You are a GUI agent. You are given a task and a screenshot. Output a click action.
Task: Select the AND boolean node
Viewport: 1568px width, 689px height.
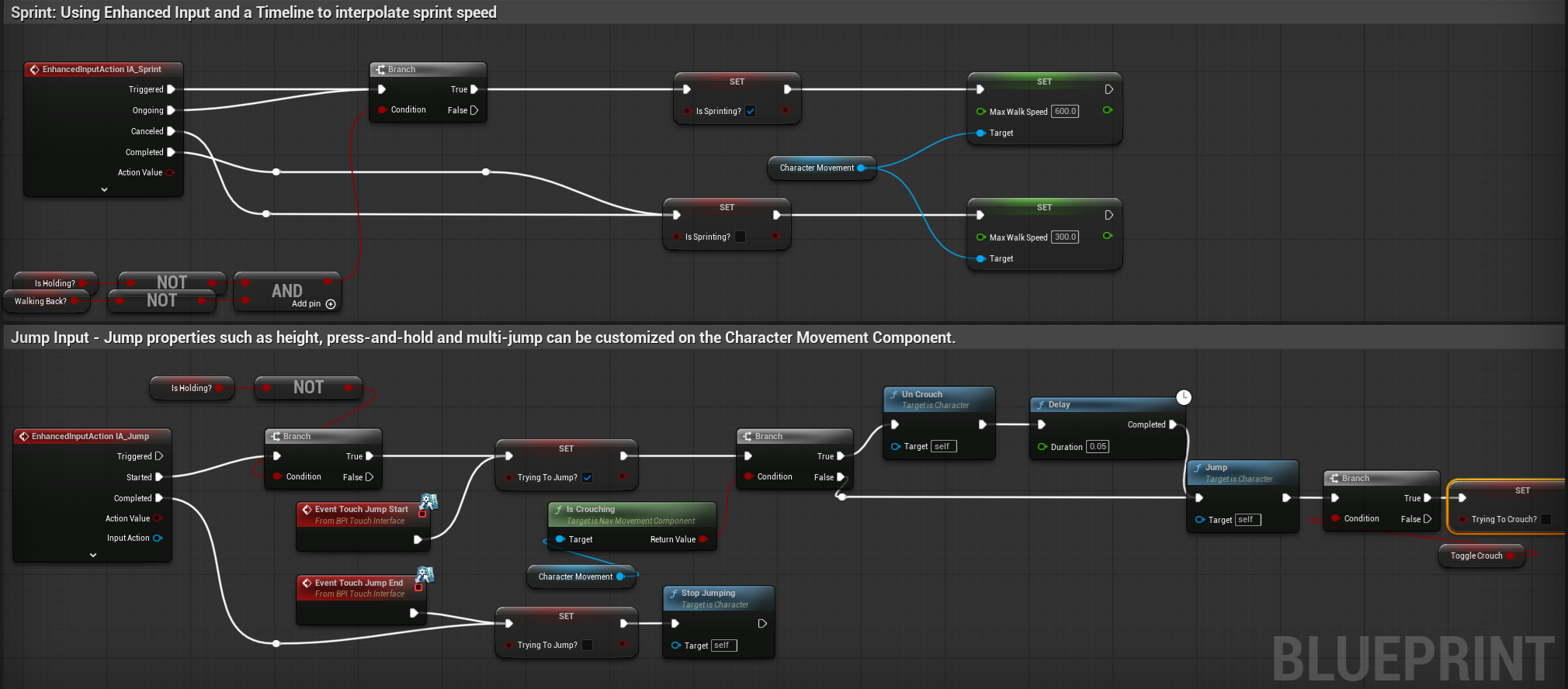287,292
